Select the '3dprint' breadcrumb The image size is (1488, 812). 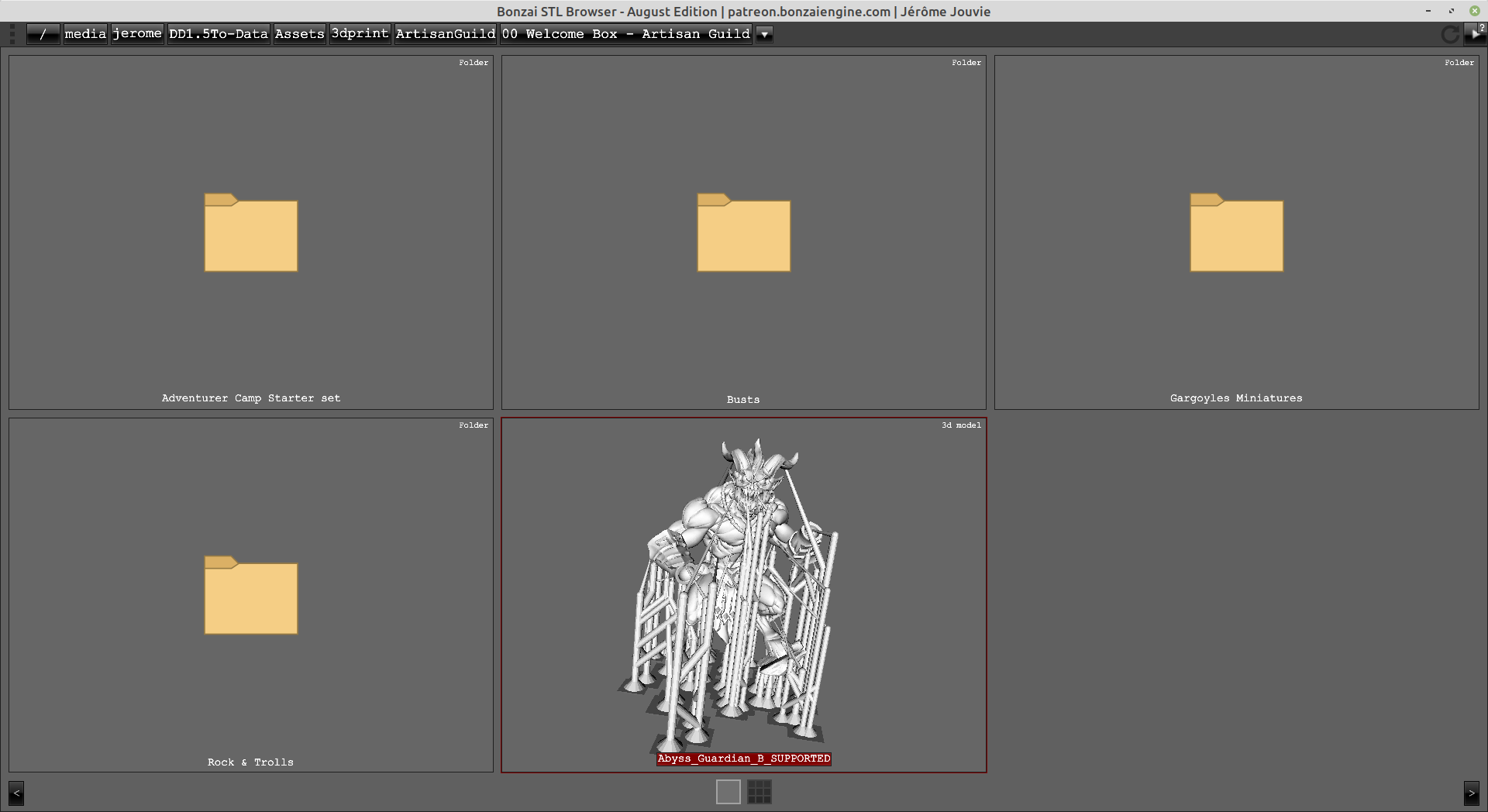coord(360,34)
